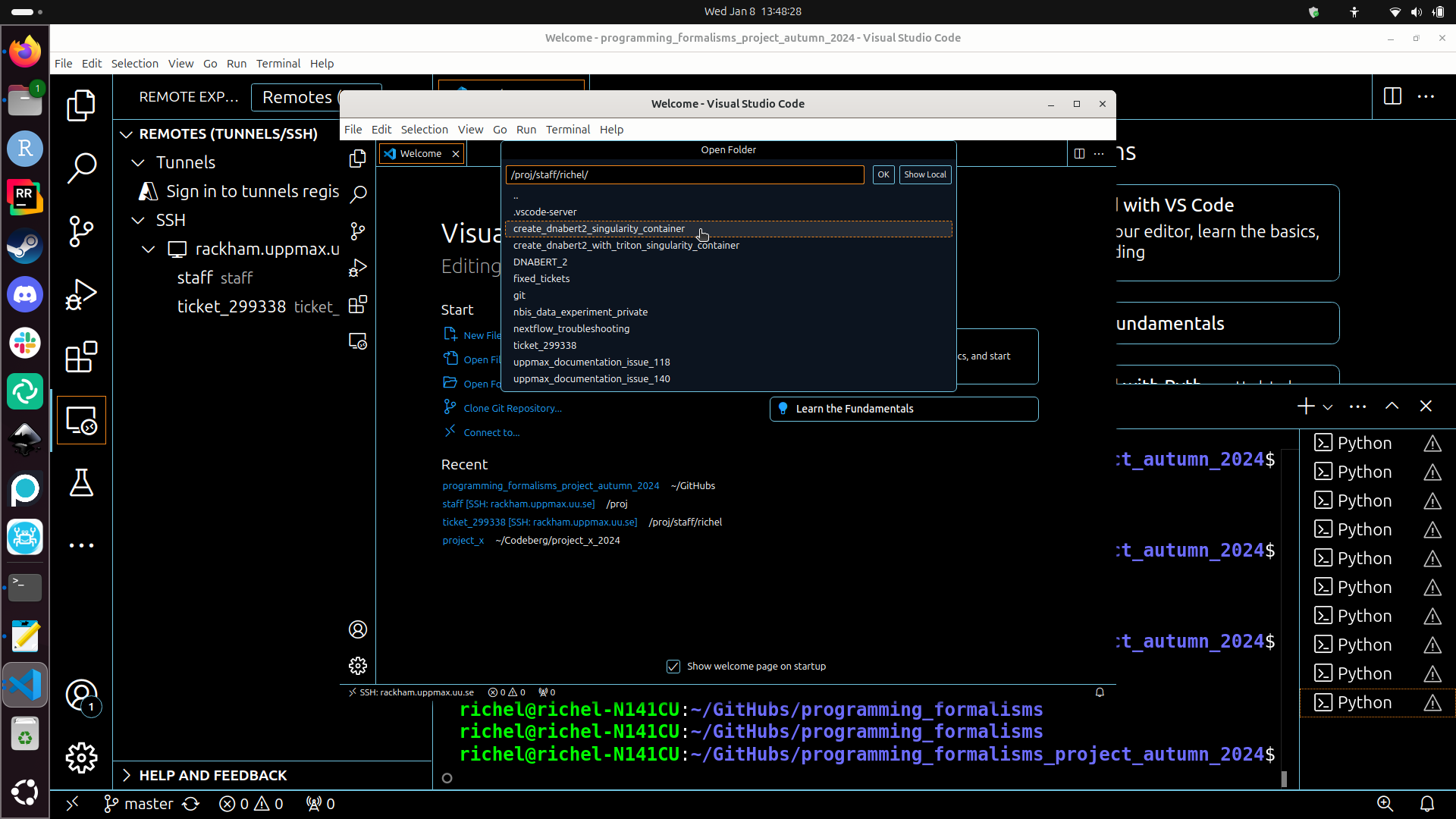Image resolution: width=1456 pixels, height=819 pixels.
Task: Click the split editor icon in the front window
Action: tap(1079, 153)
